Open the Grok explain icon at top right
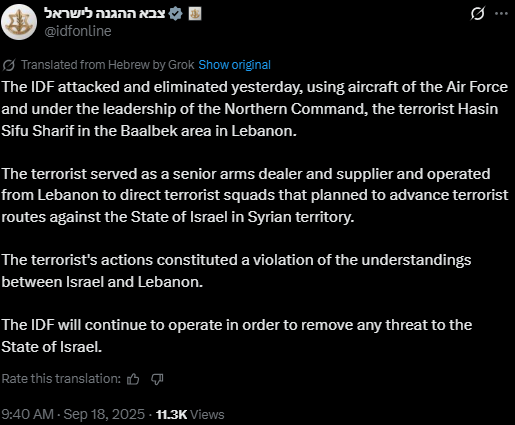This screenshot has width=515, height=425. point(478,14)
